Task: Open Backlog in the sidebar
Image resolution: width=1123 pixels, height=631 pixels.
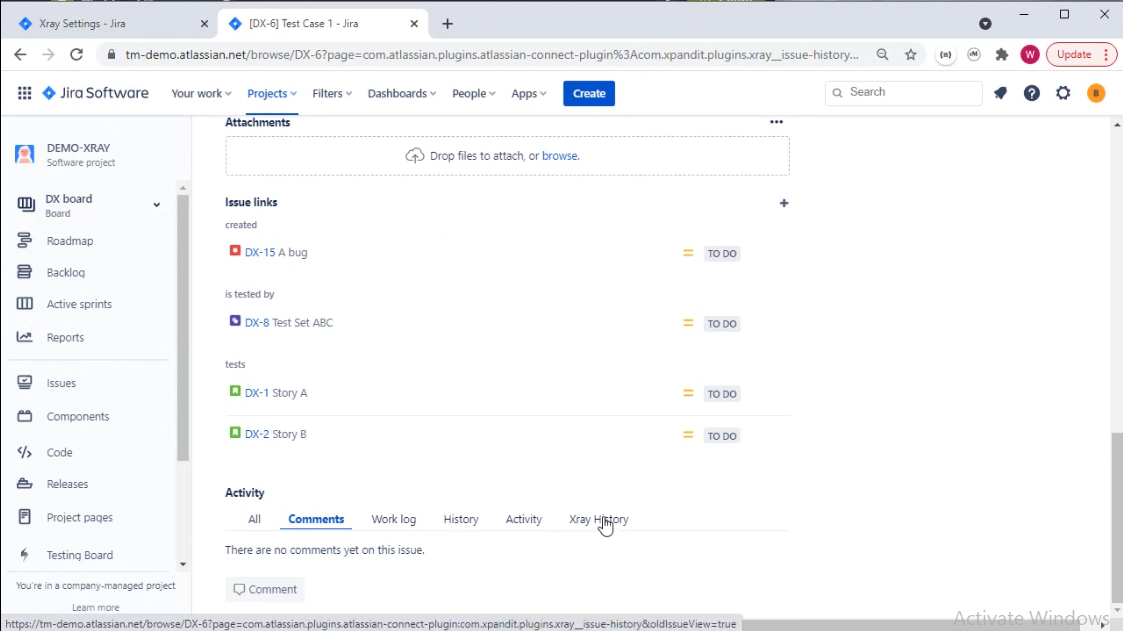Action: coord(65,272)
